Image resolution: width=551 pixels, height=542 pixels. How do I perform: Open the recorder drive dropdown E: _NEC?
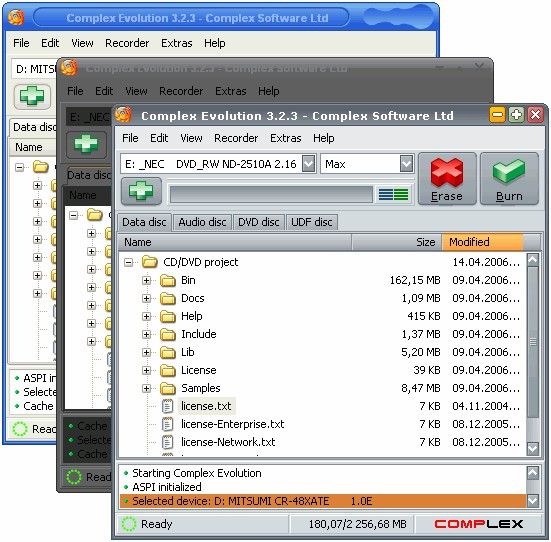(309, 164)
